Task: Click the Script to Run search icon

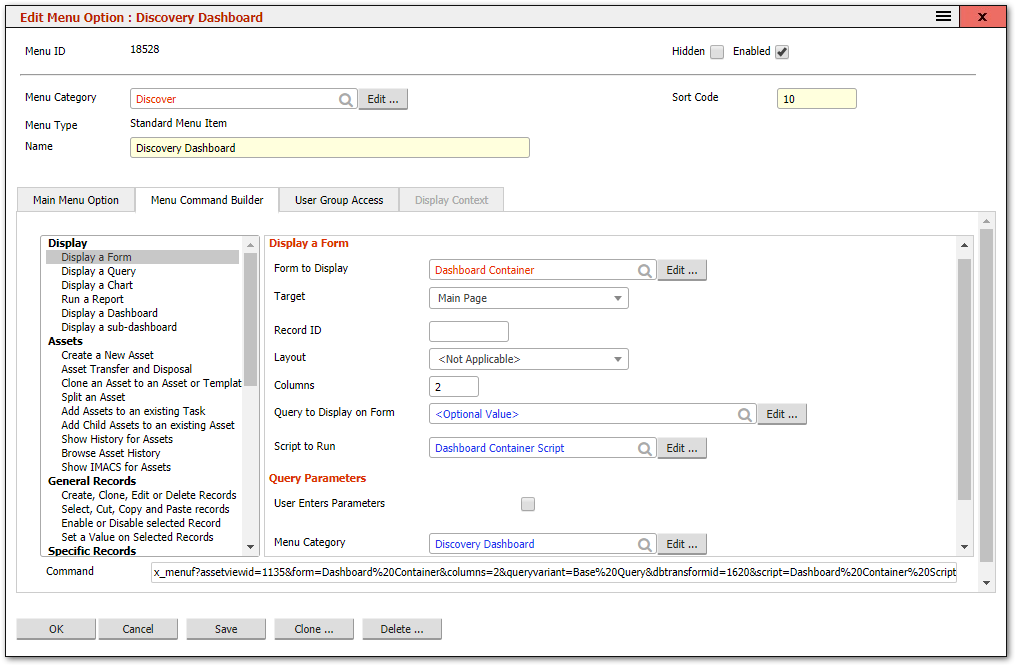Action: click(x=645, y=448)
